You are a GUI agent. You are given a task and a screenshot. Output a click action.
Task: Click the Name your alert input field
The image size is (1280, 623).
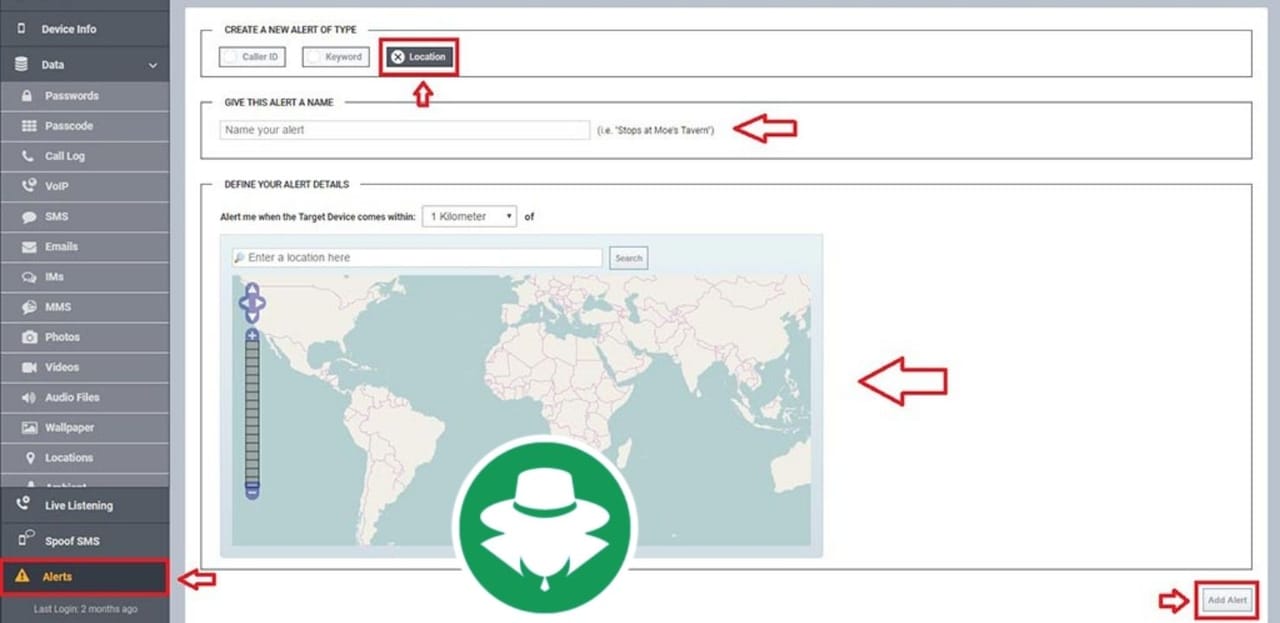coord(404,130)
